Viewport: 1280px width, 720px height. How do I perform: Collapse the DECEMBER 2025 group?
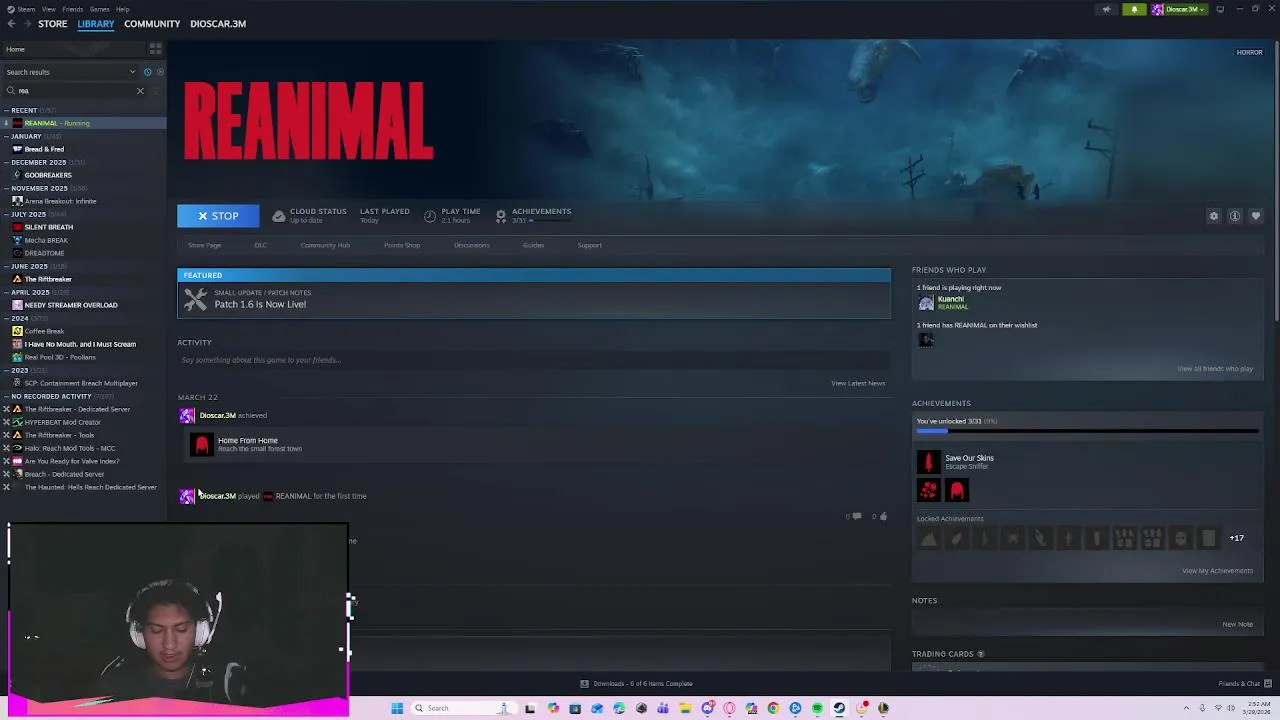coord(6,162)
